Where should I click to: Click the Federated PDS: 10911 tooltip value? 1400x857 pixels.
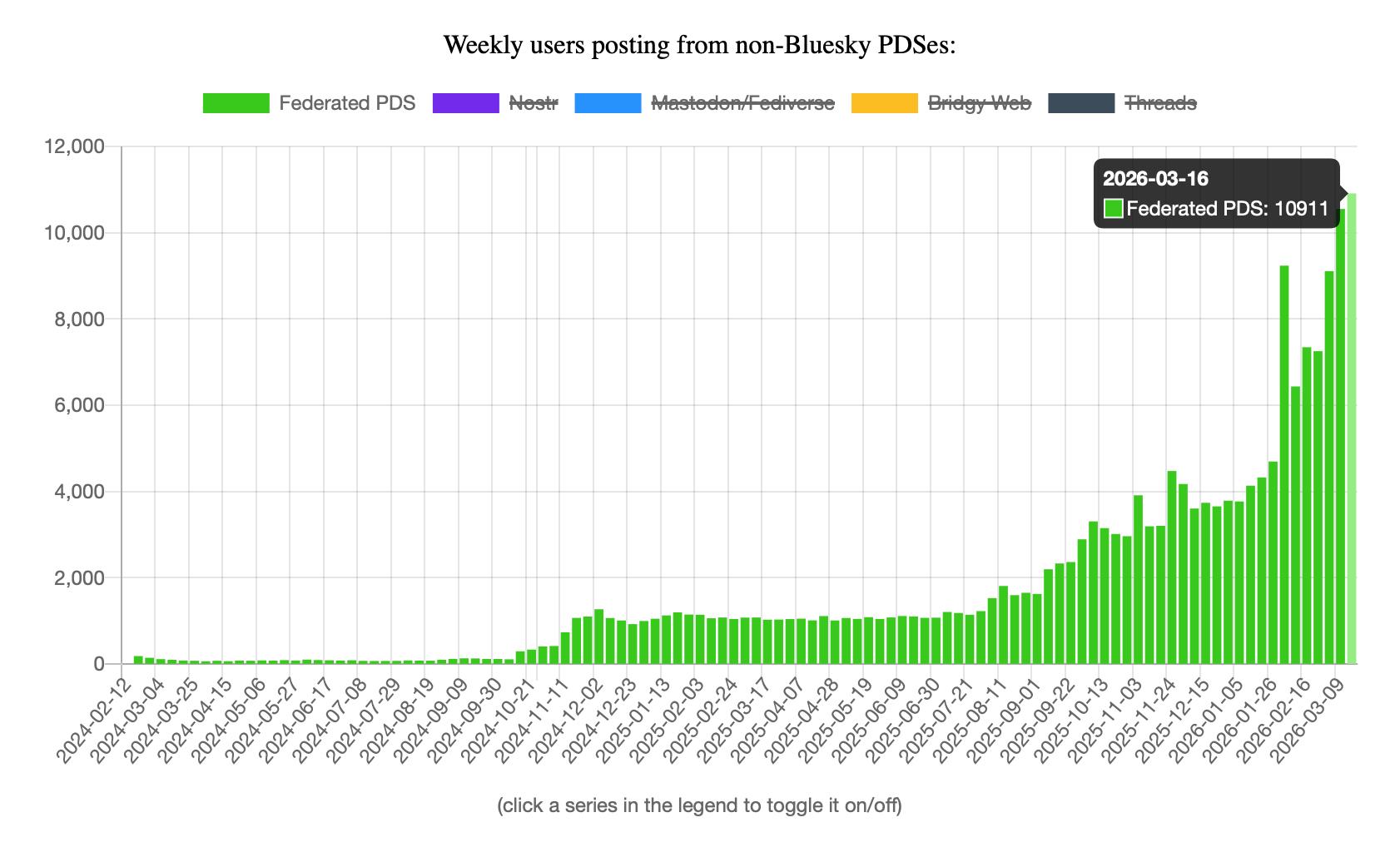click(x=1227, y=209)
